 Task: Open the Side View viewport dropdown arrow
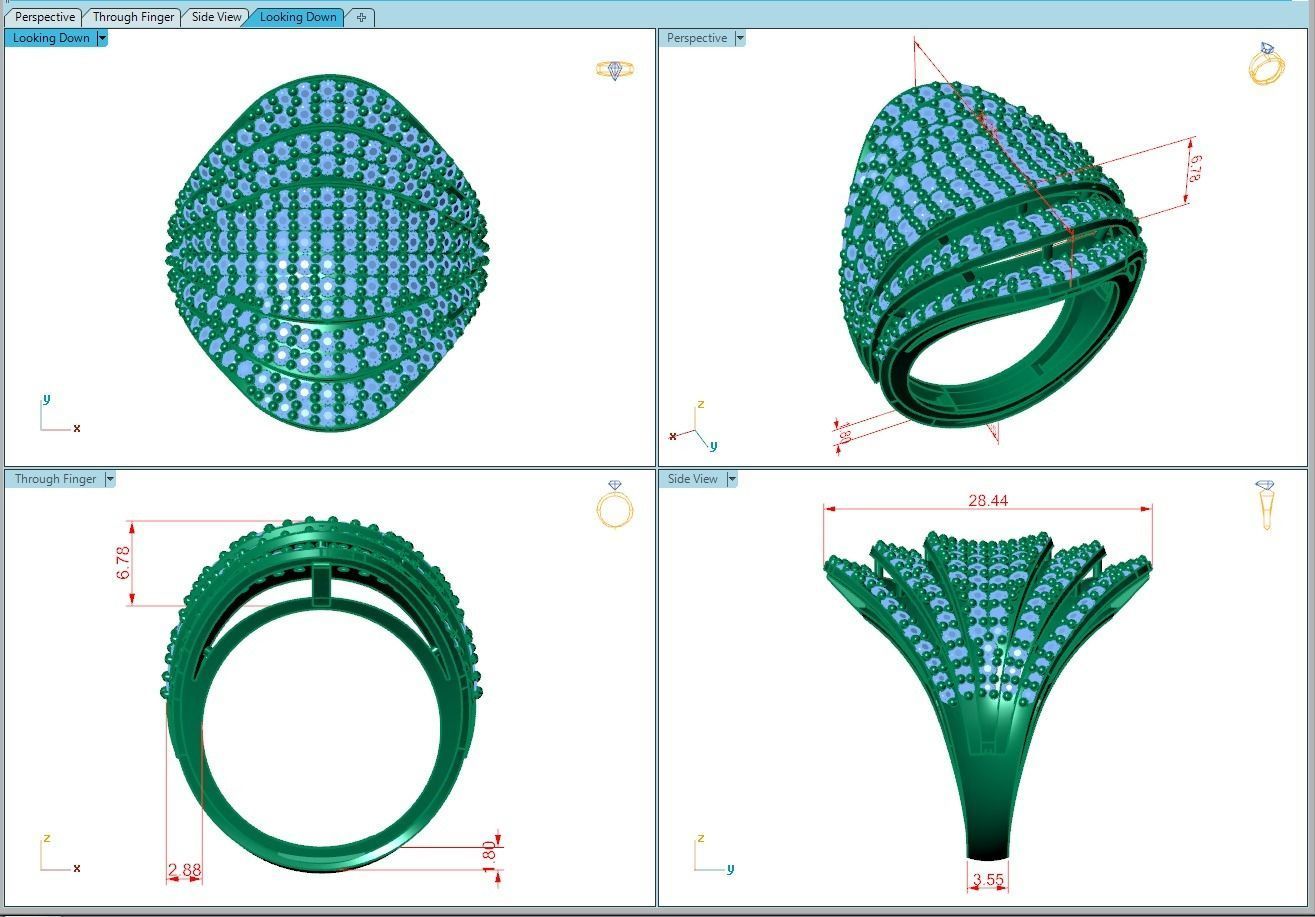pyautogui.click(x=732, y=479)
